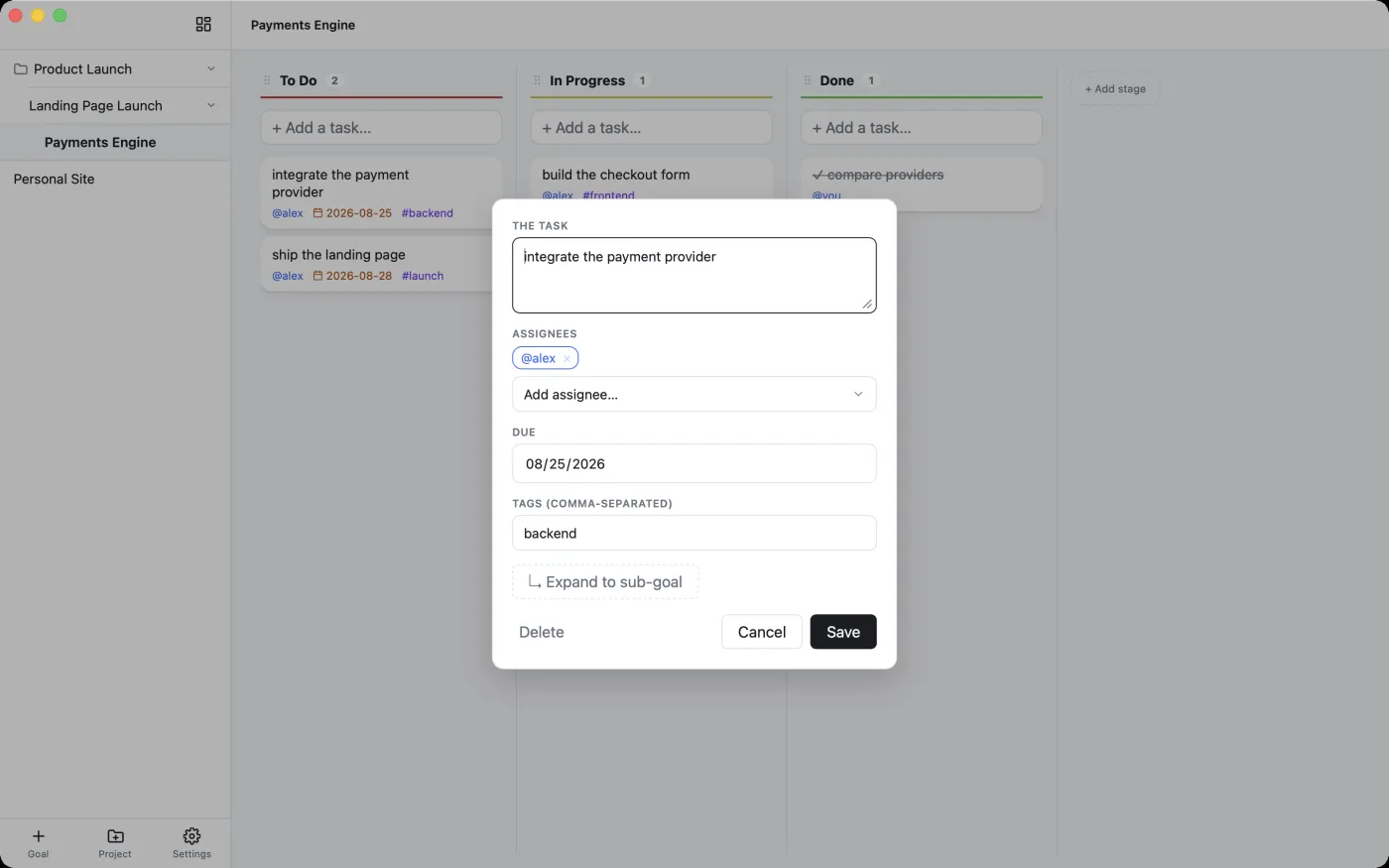Click the #backend tag on card
The image size is (1389, 868).
point(428,213)
